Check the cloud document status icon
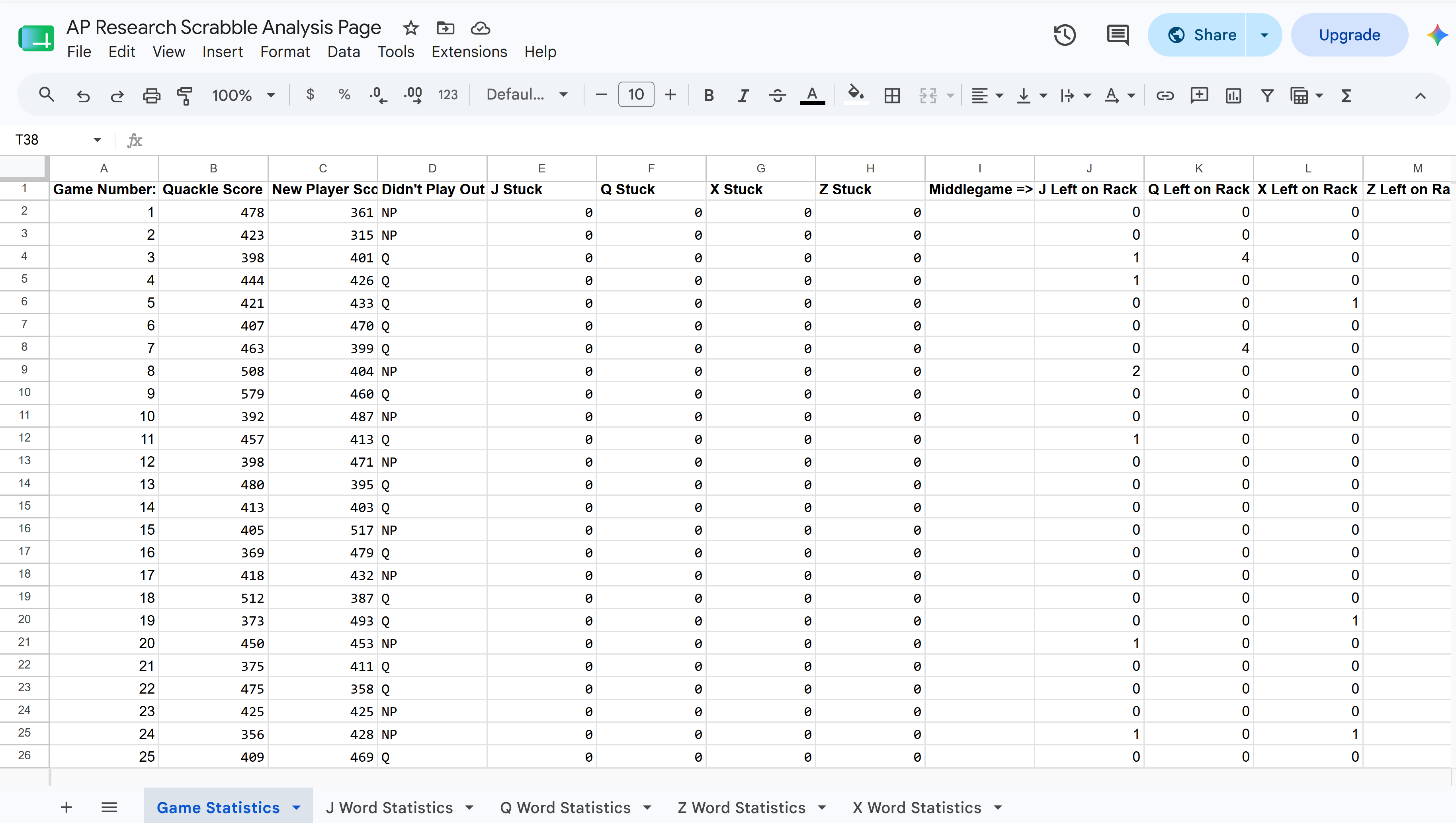This screenshot has height=823, width=1456. [480, 28]
